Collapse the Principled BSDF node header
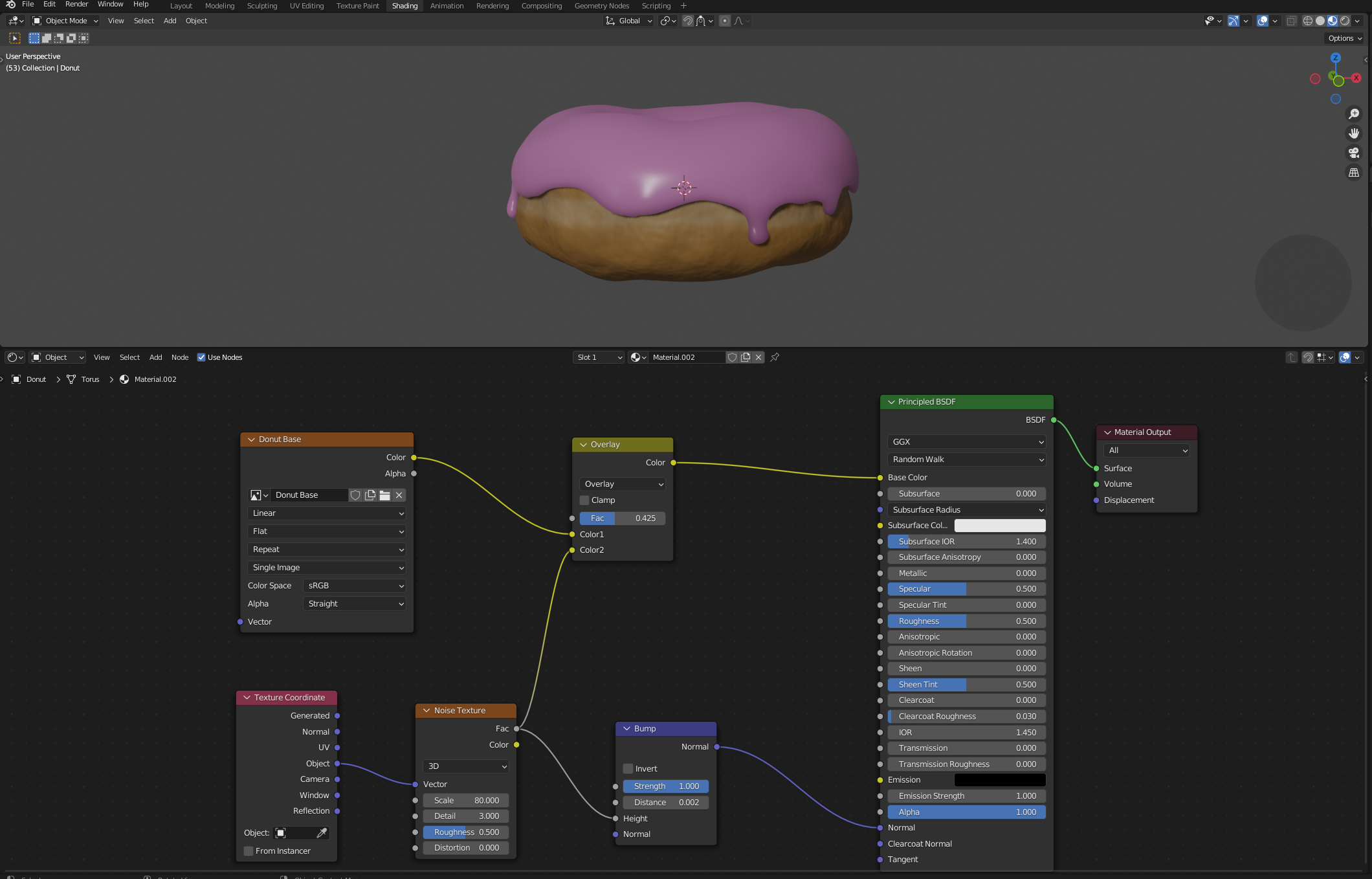 tap(892, 401)
